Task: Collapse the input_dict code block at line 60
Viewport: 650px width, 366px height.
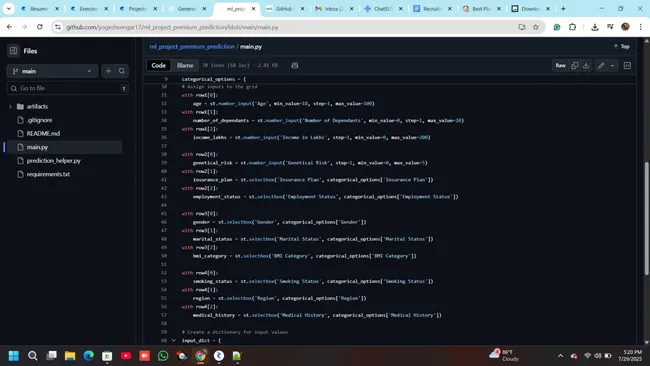Action: pos(174,341)
